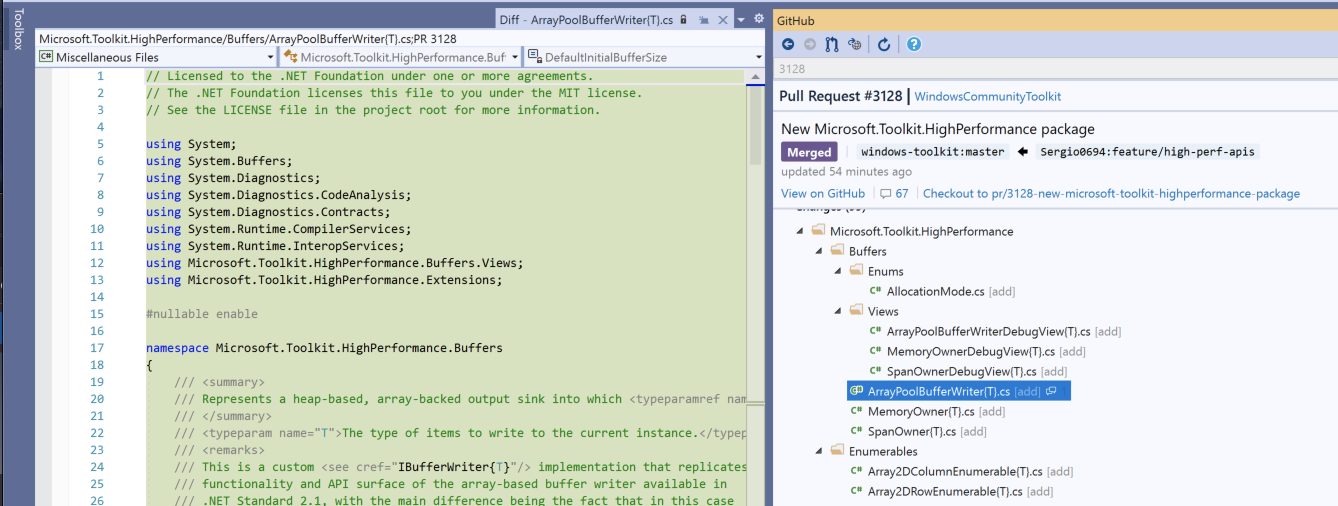Open the WindowsCommunityToolkit repository link

(x=988, y=96)
